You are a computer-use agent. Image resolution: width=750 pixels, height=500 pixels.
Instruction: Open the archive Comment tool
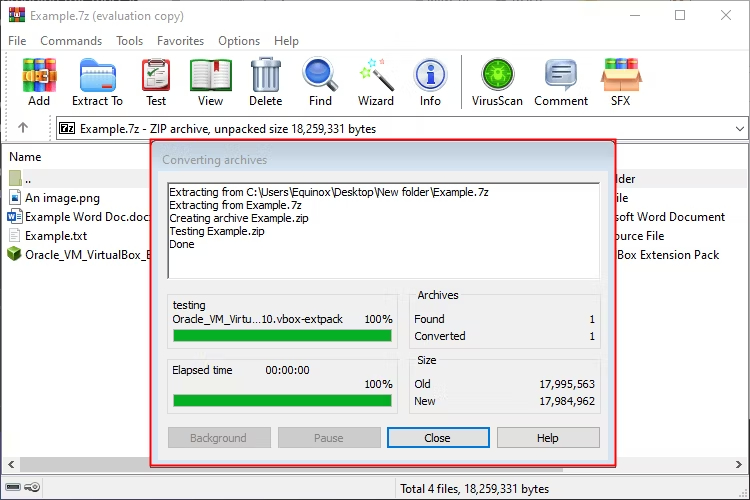[x=561, y=75]
